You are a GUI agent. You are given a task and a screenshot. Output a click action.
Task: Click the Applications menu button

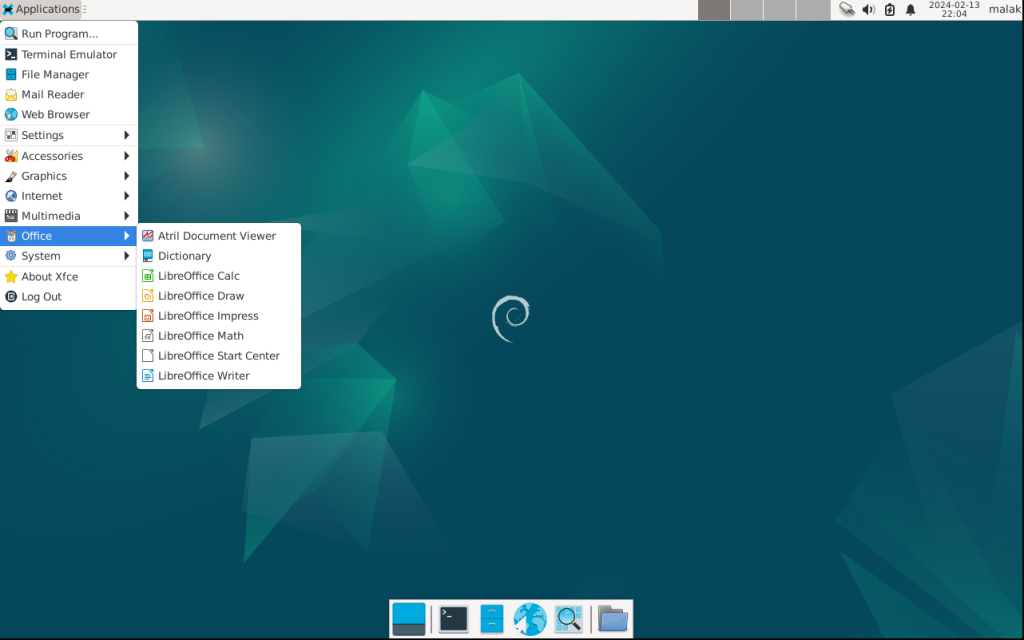tap(41, 9)
